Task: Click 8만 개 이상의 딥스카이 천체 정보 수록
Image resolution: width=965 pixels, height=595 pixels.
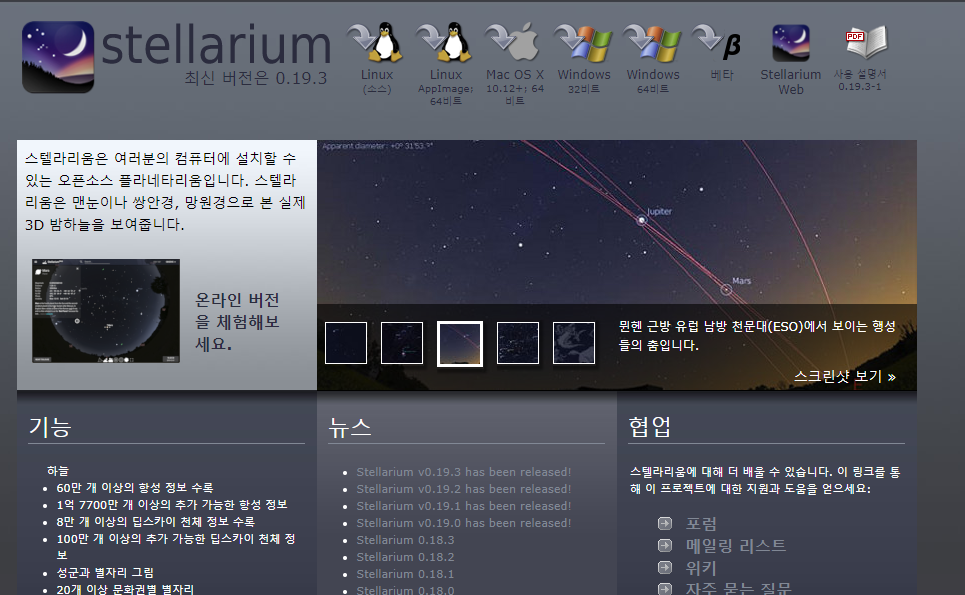Action: tap(155, 522)
